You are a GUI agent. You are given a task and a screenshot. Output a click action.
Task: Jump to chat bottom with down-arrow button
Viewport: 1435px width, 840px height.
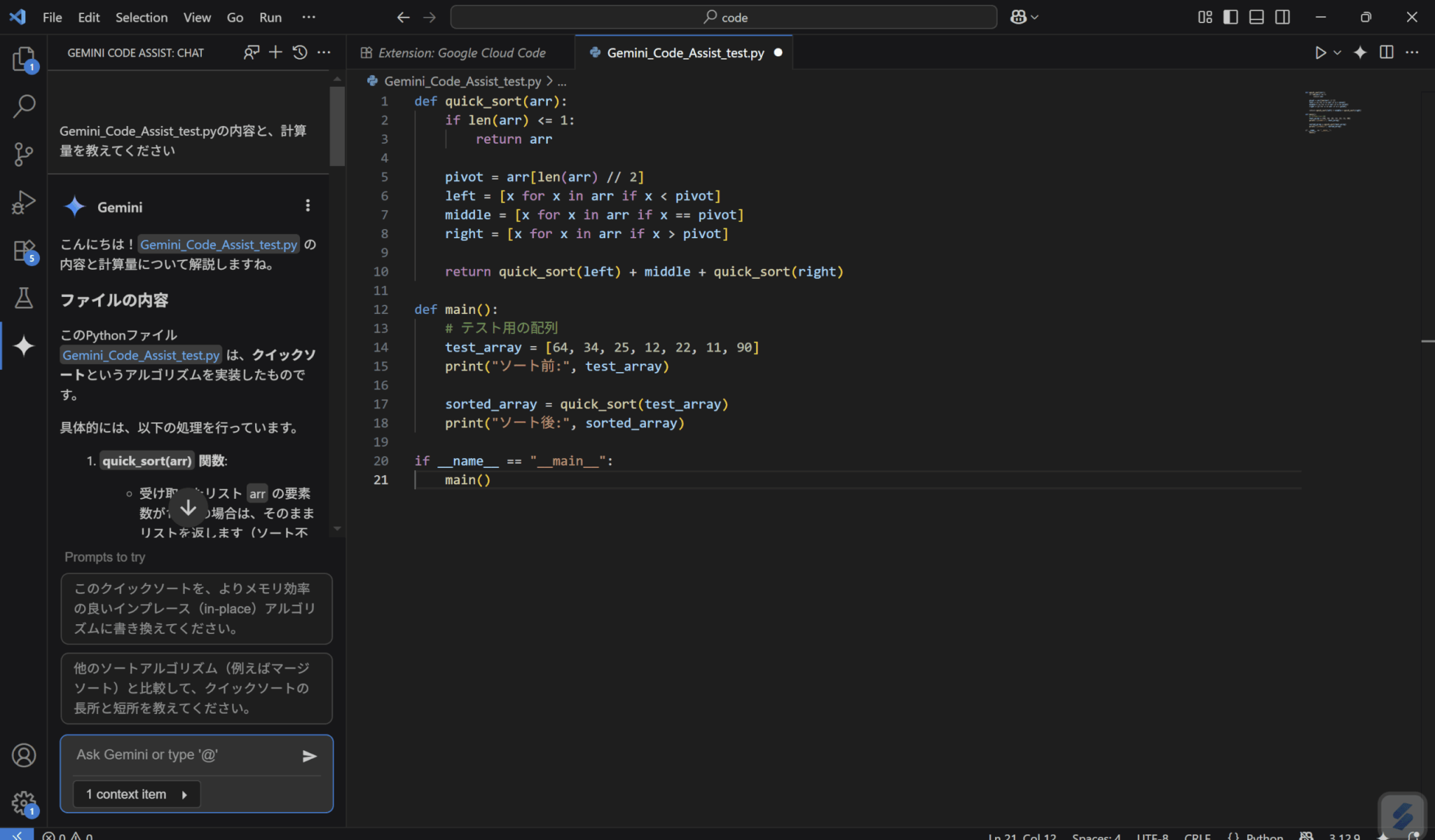[188, 508]
